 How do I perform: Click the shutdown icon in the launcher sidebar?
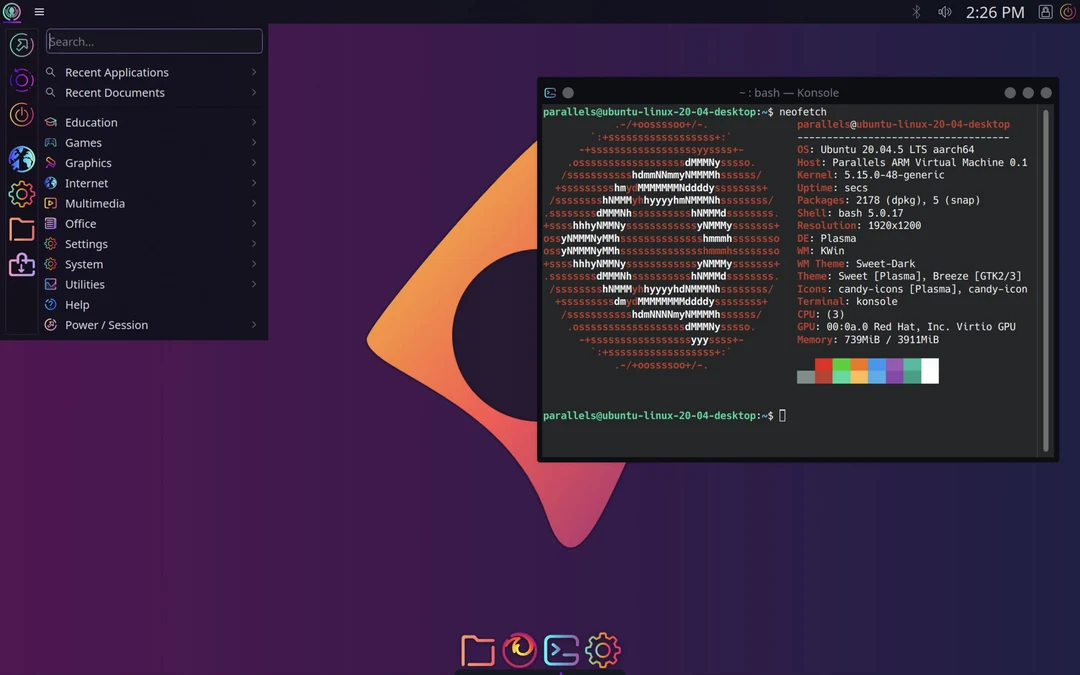[x=20, y=114]
